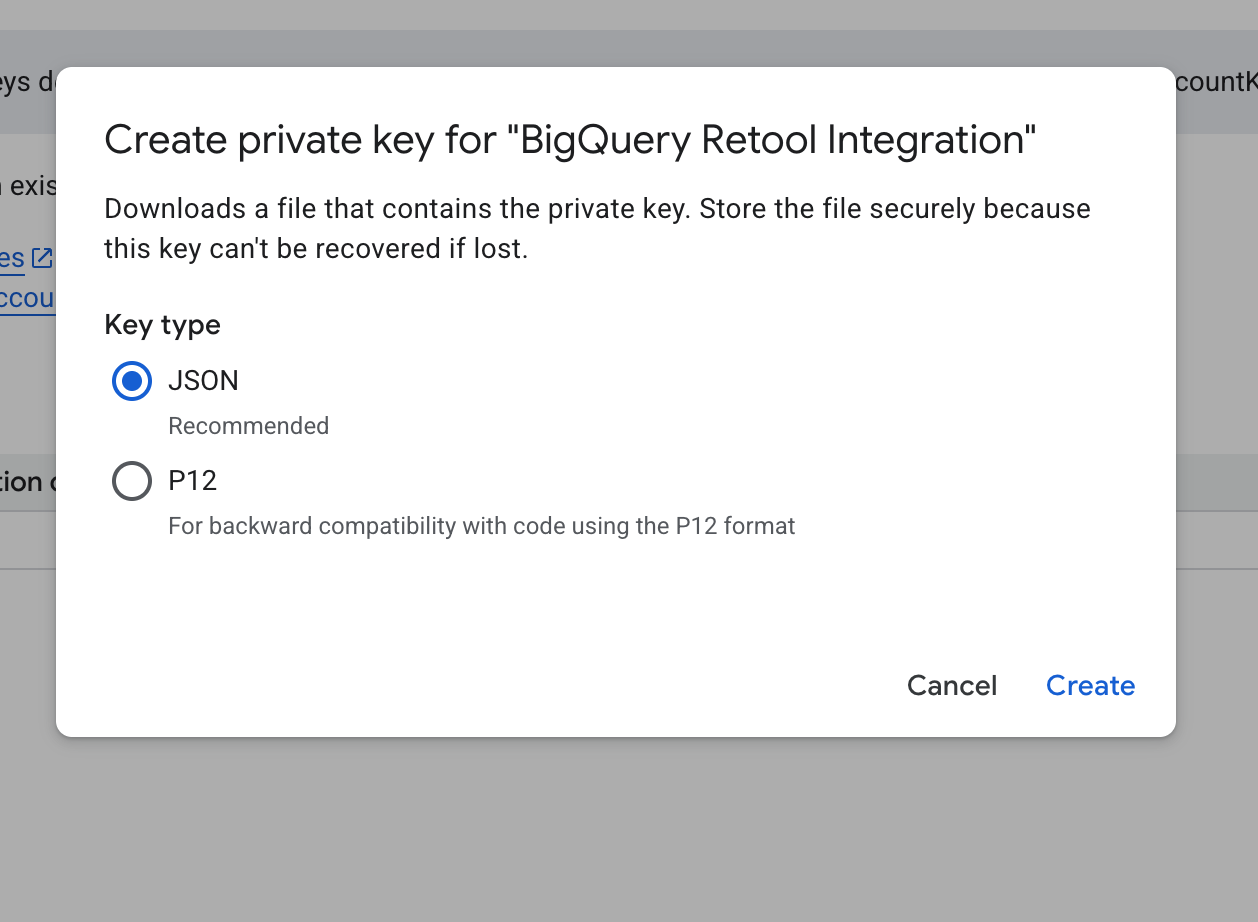This screenshot has width=1258, height=922.
Task: Click the Cancel button
Action: coord(952,685)
